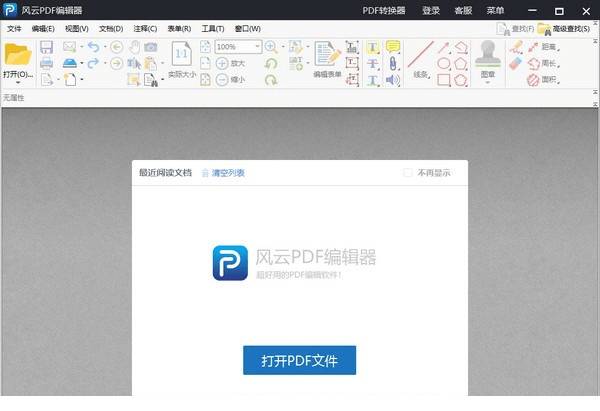Click the email envelope send icon
Screen dimensions: 600x411
click(x=70, y=47)
